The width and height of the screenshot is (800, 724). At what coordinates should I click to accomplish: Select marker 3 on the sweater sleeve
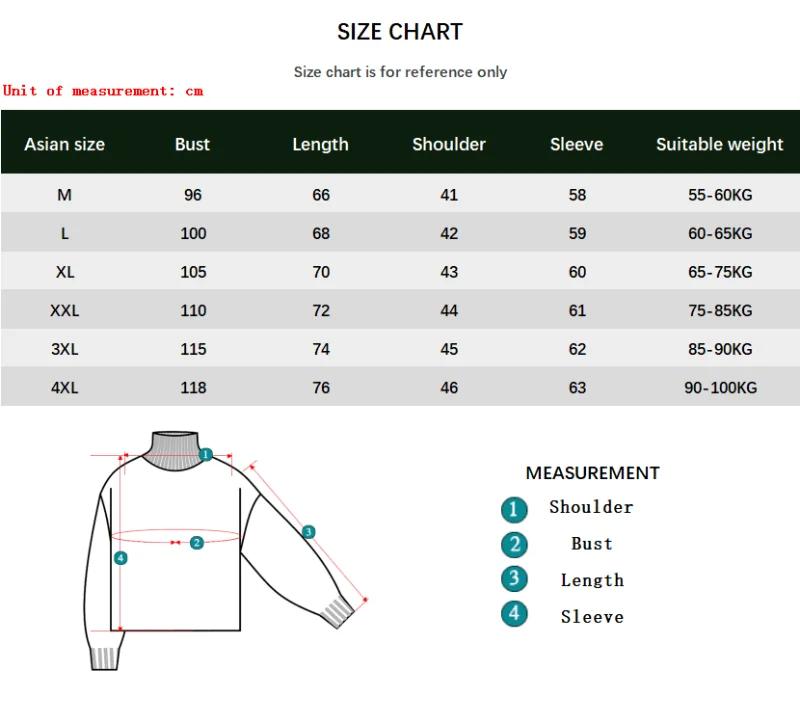point(308,532)
